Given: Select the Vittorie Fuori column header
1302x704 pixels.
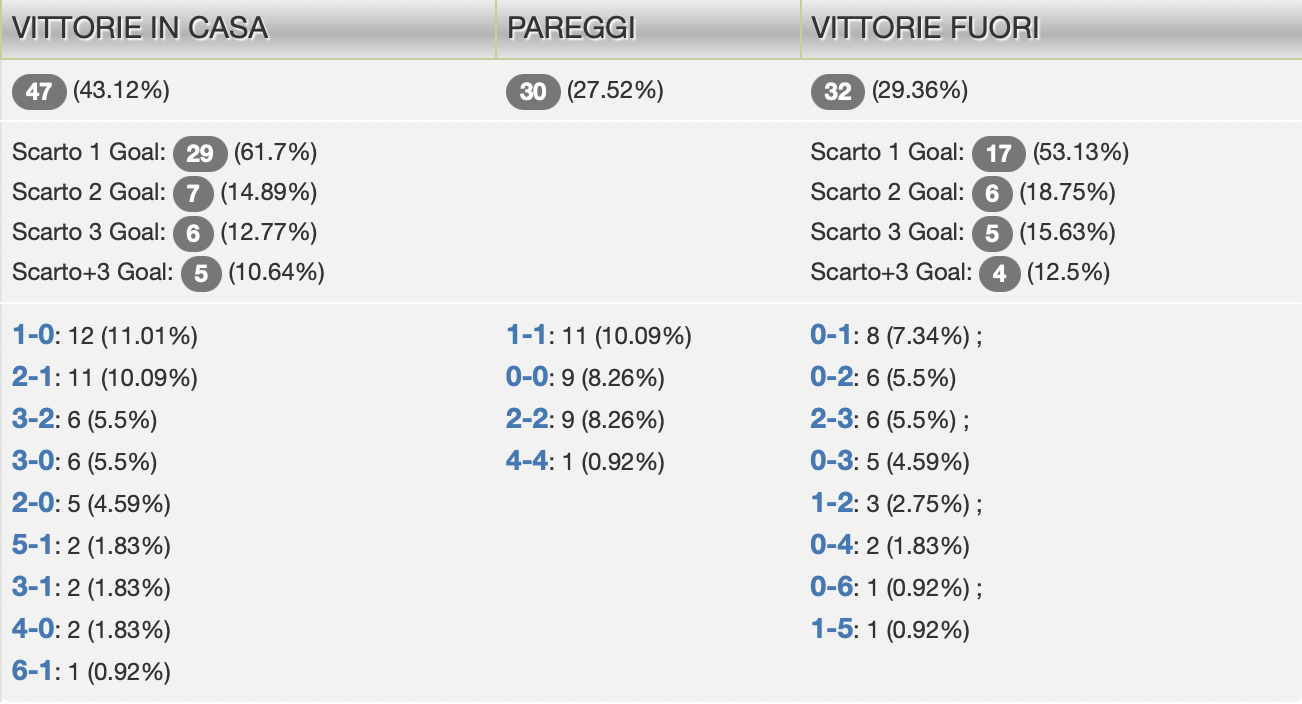Looking at the screenshot, I should pos(925,28).
